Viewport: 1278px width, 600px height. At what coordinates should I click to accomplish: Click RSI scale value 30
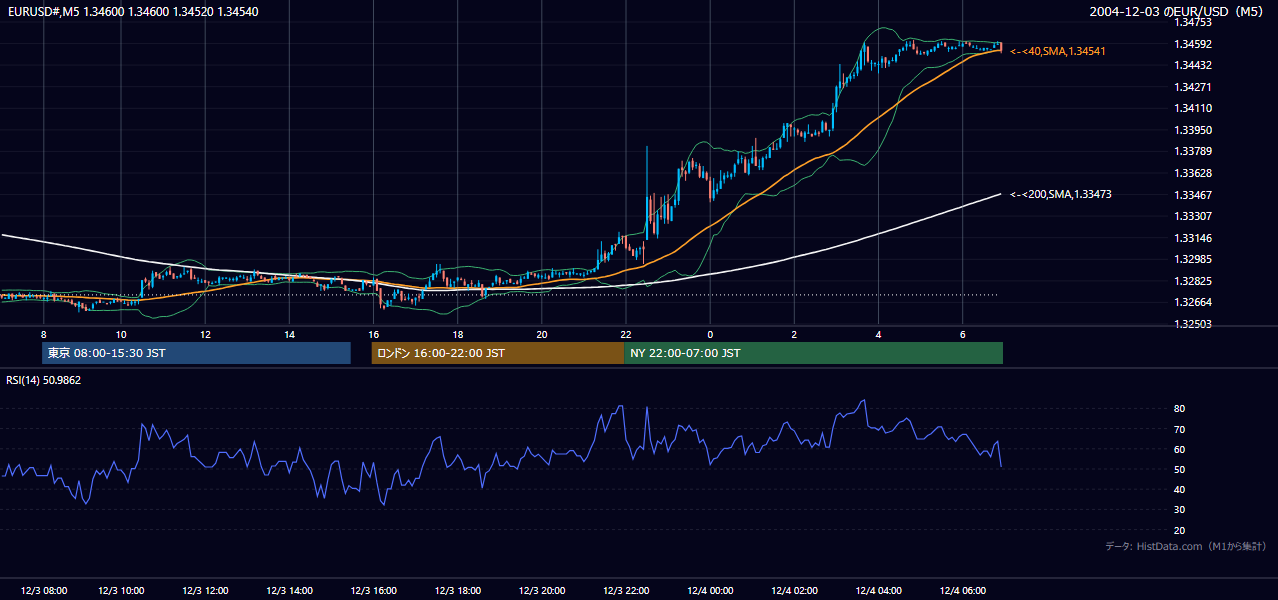pyautogui.click(x=1180, y=510)
